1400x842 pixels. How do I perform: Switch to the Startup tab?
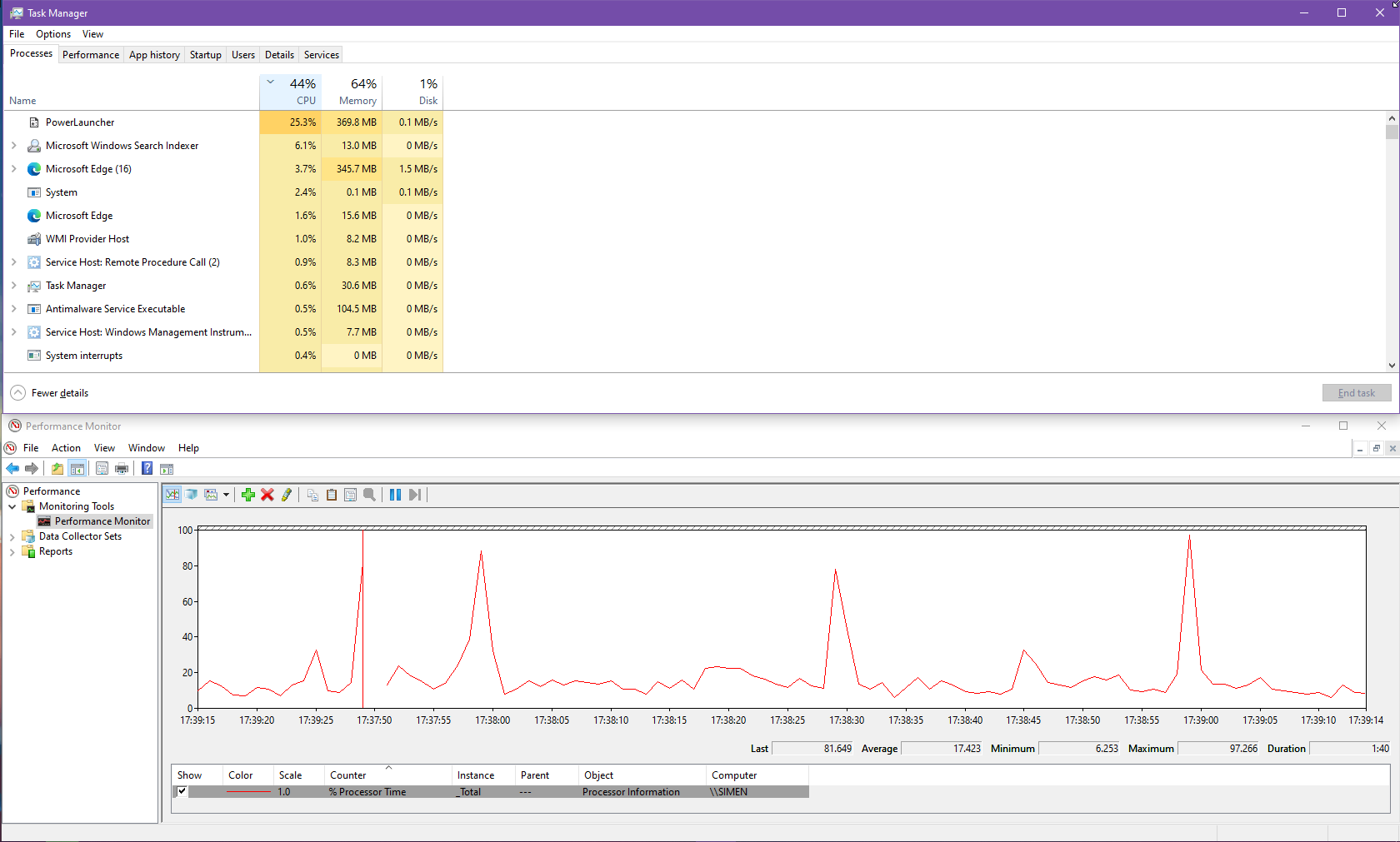pos(206,55)
